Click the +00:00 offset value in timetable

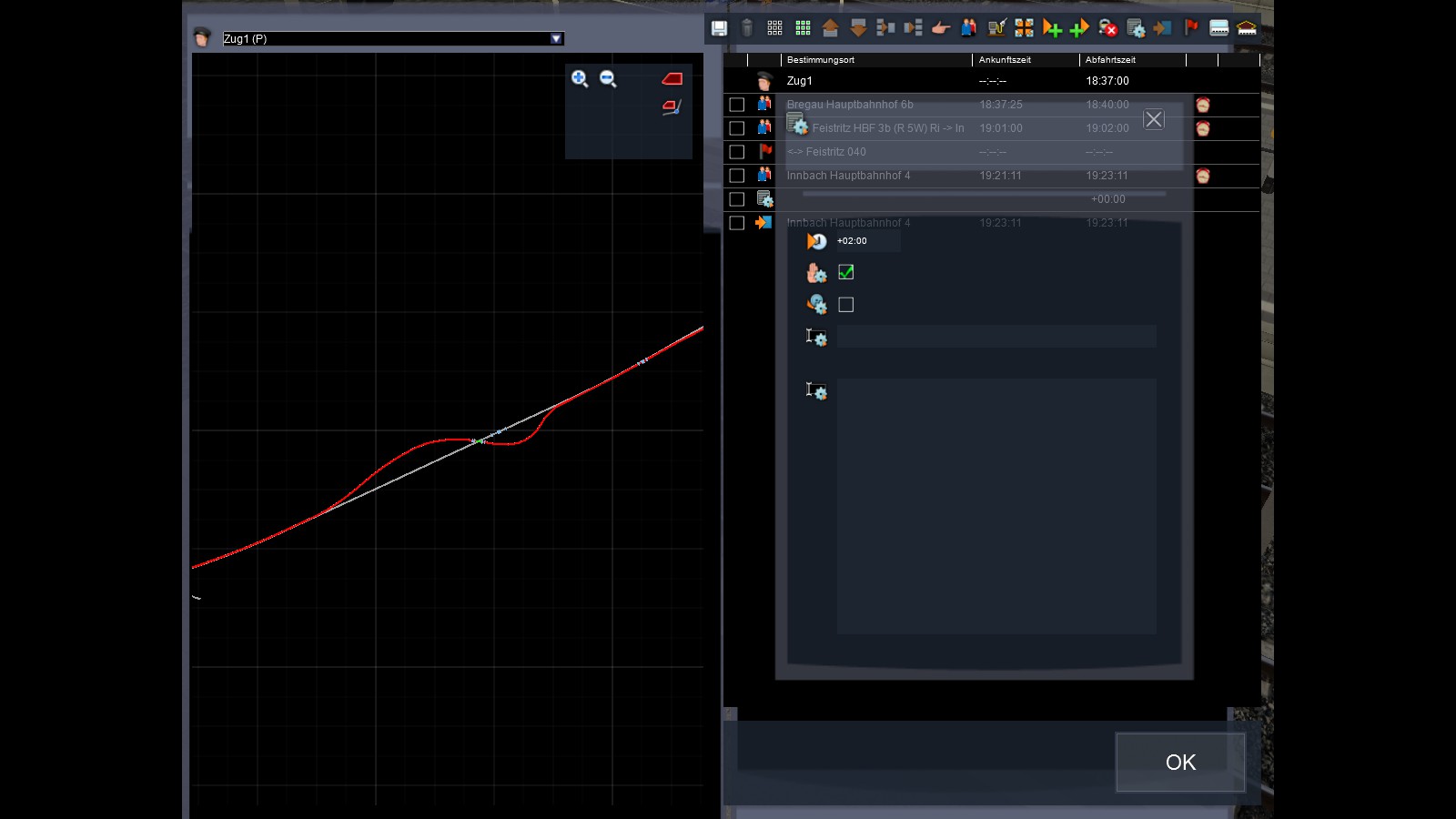1108,199
